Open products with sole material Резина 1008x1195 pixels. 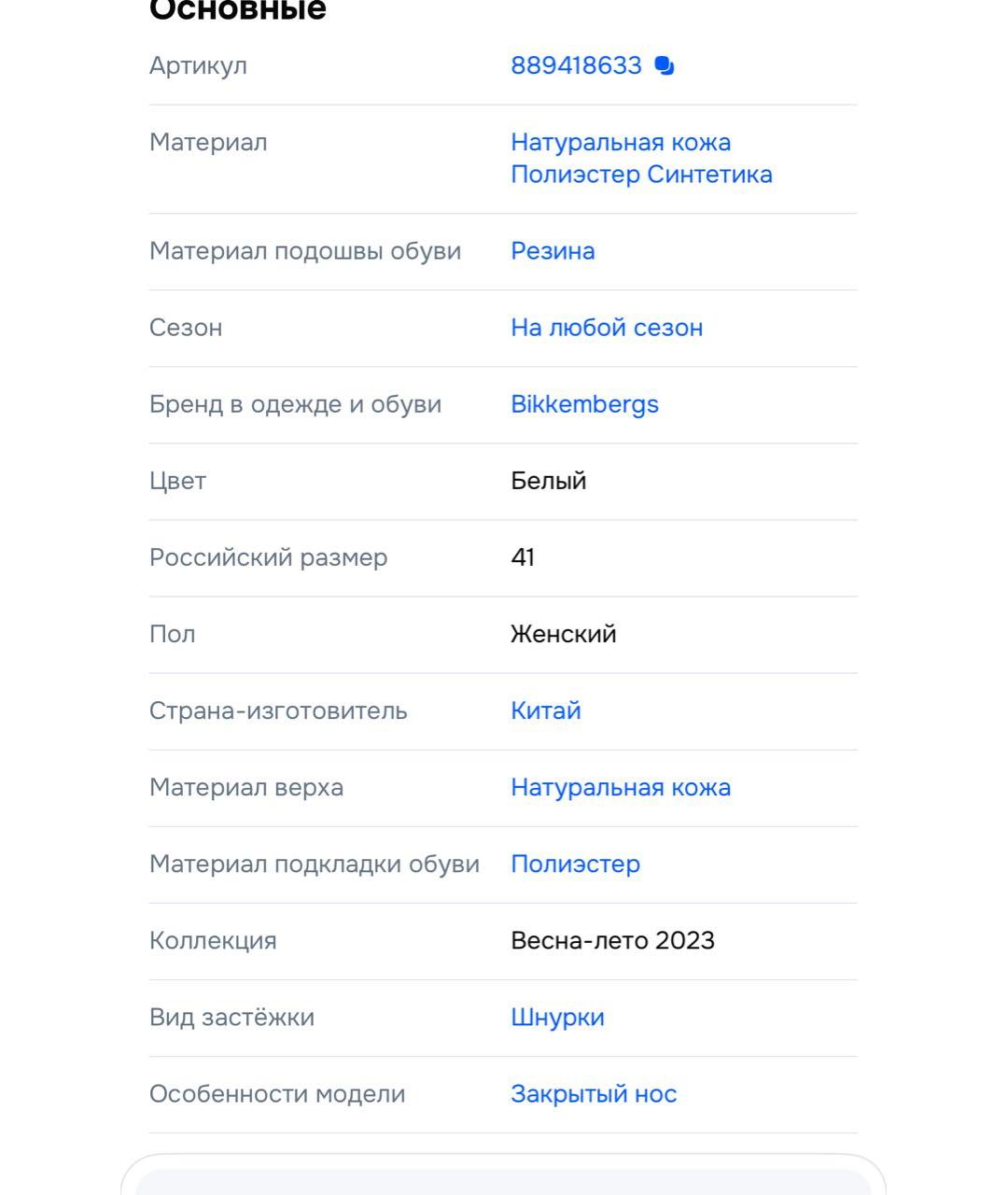552,250
